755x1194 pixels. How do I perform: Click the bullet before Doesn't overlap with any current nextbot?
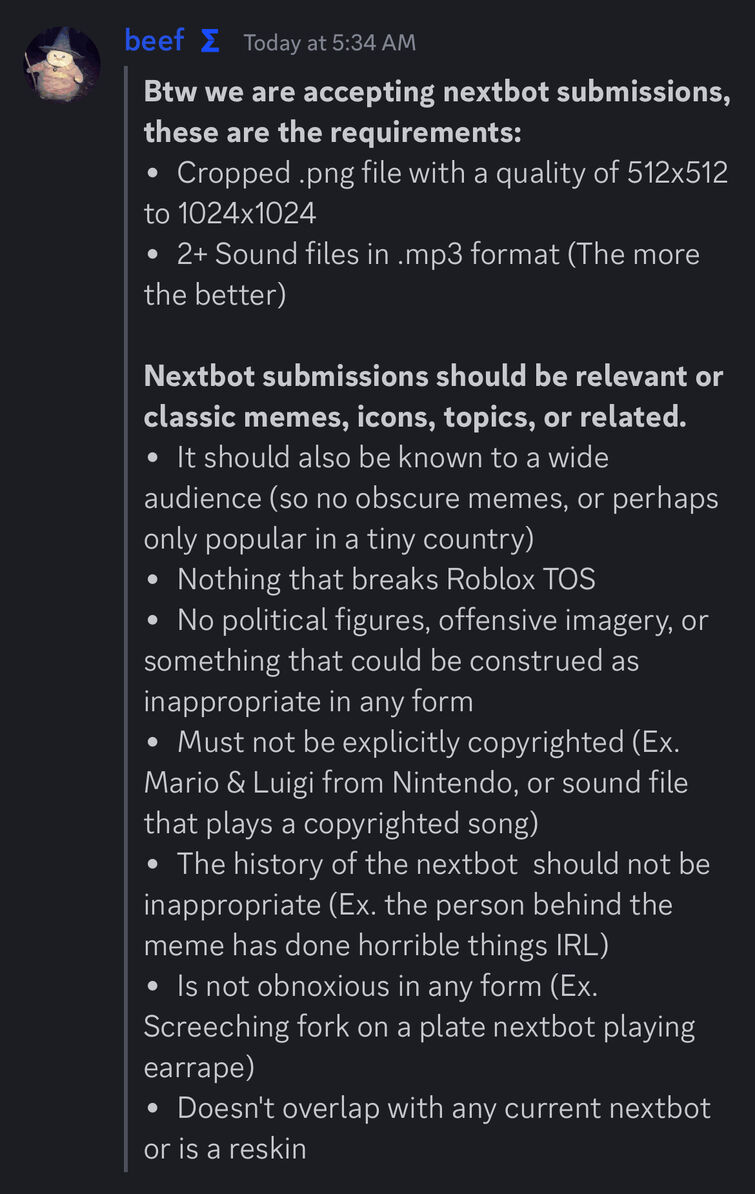tap(153, 1109)
